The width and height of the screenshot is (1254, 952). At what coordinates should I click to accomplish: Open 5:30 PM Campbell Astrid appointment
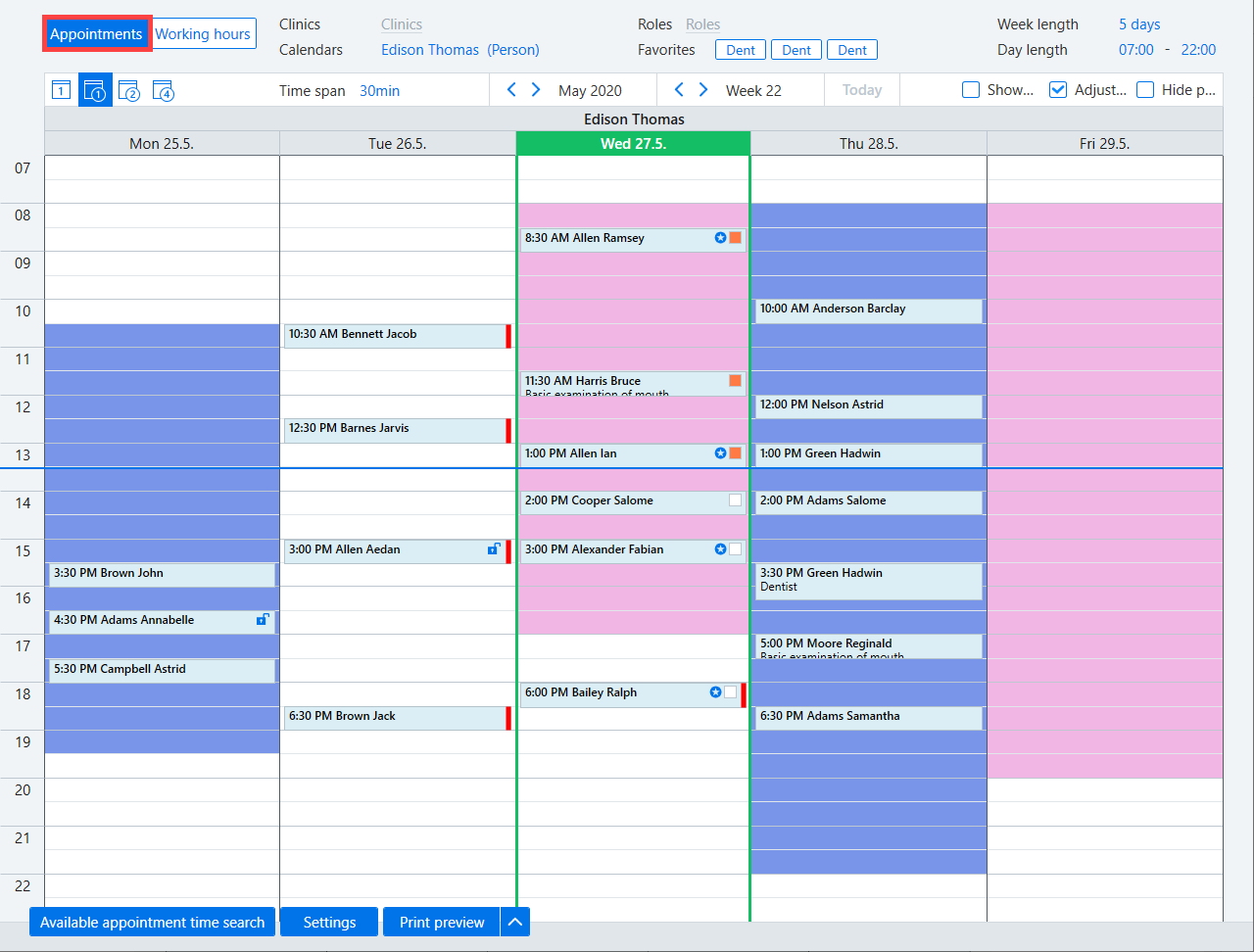(162, 671)
